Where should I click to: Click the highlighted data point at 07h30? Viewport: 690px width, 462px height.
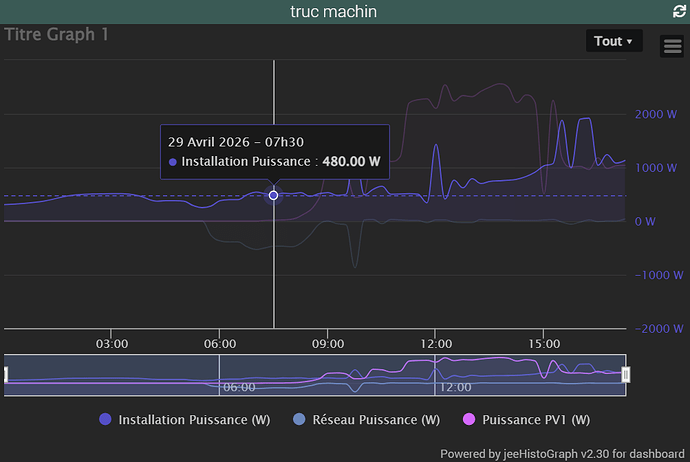273,195
